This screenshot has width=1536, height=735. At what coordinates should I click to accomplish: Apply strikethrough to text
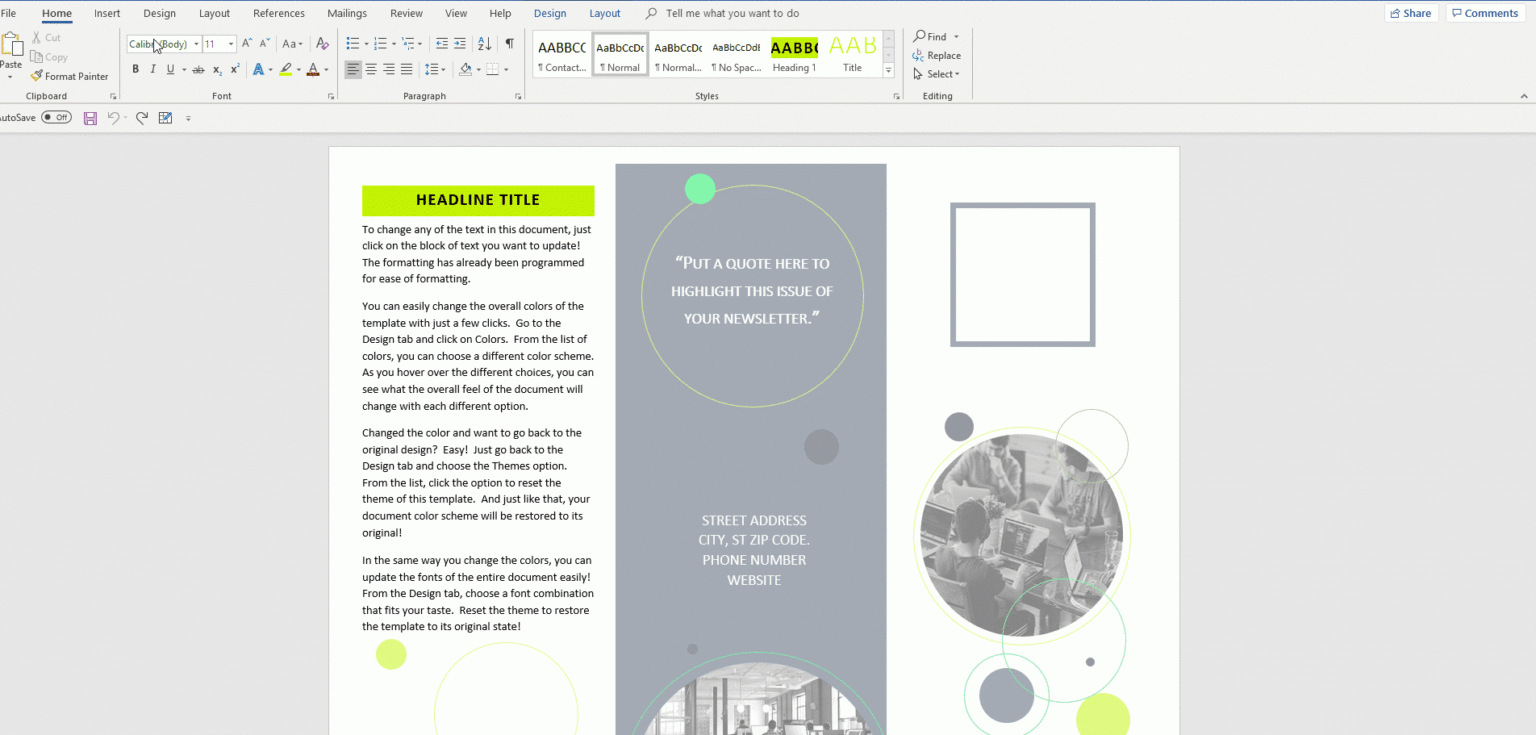click(198, 69)
